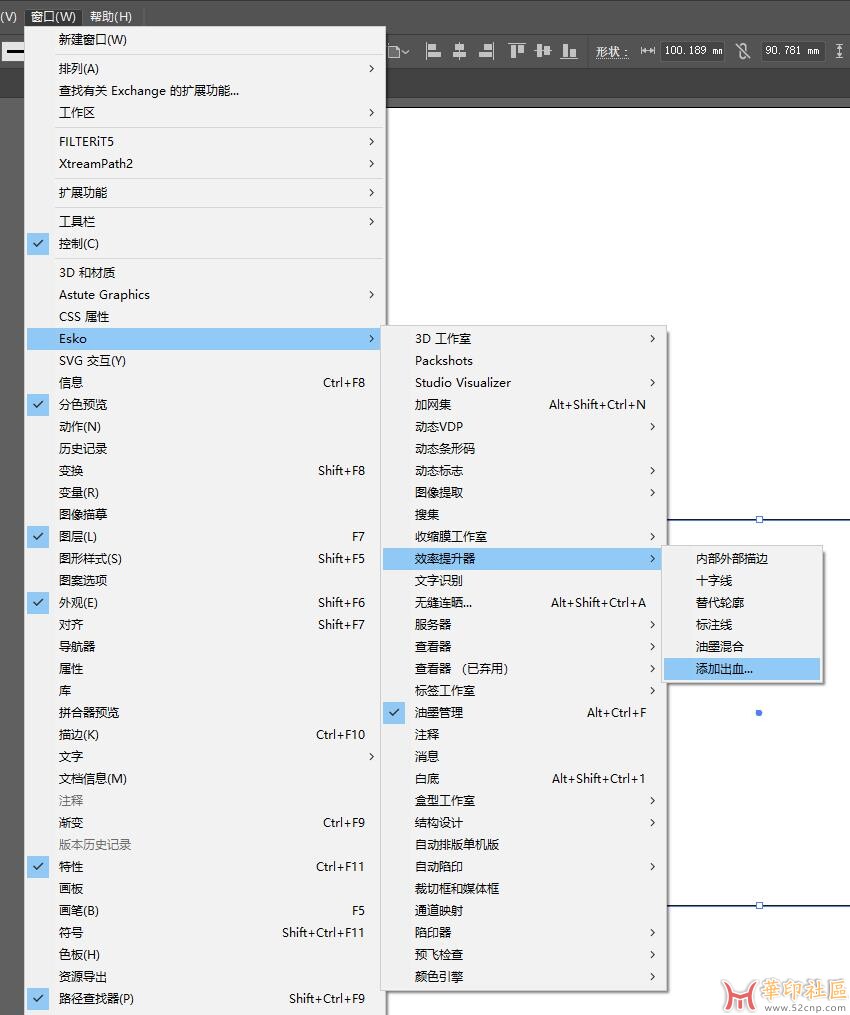Image resolution: width=850 pixels, height=1015 pixels.
Task: Open the 帮助(H) menu
Action: coord(111,16)
